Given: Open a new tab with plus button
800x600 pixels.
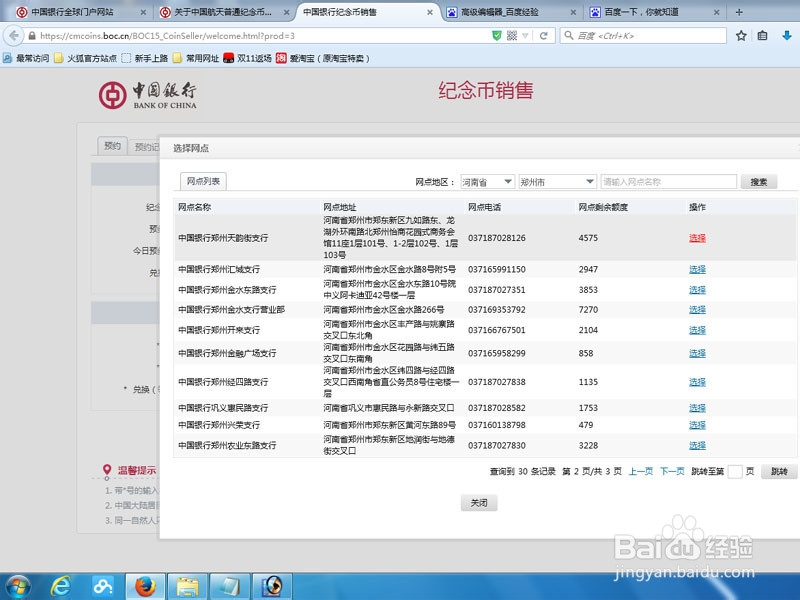Looking at the screenshot, I should 739,12.
